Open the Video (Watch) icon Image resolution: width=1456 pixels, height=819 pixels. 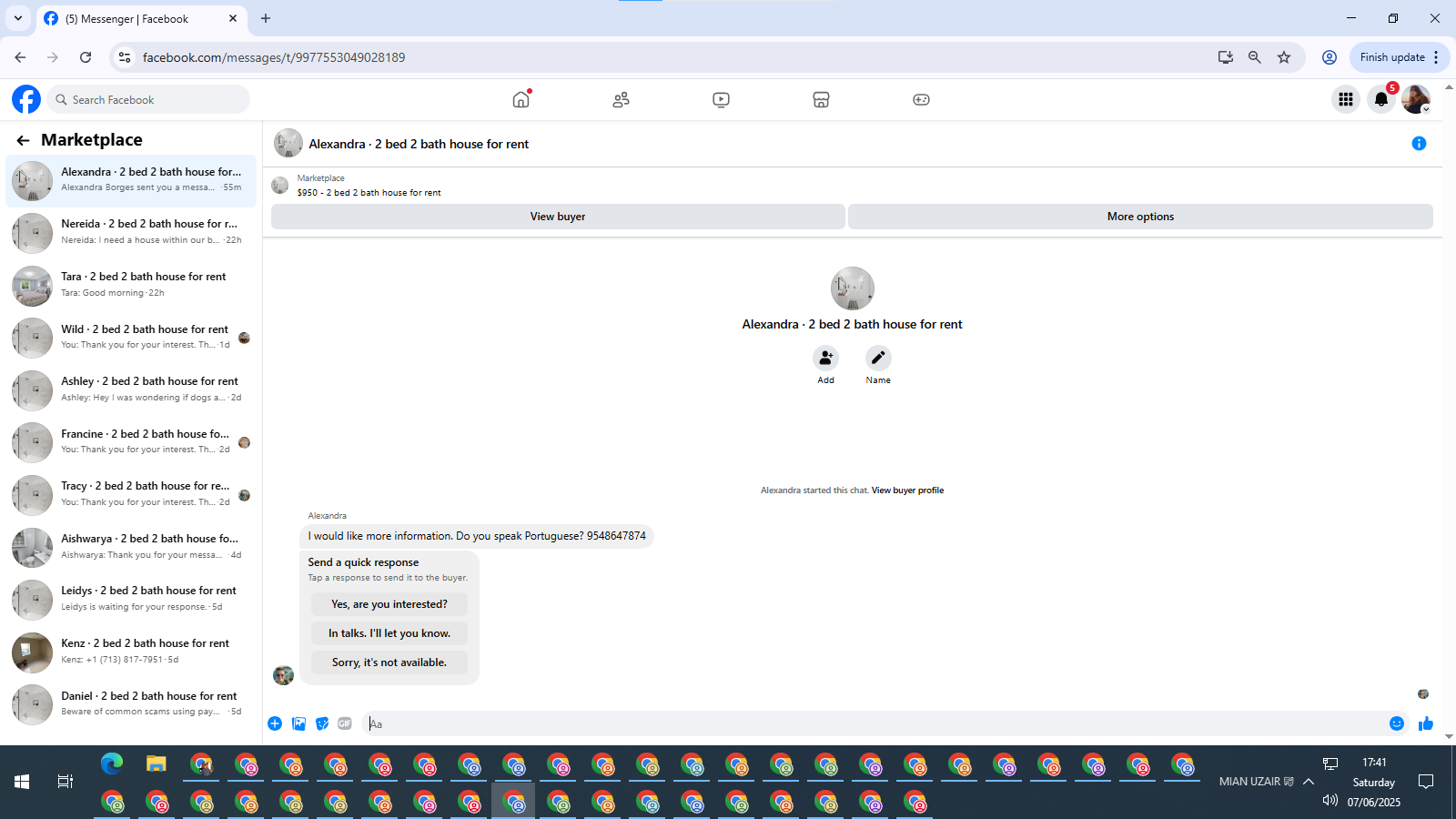tap(721, 99)
